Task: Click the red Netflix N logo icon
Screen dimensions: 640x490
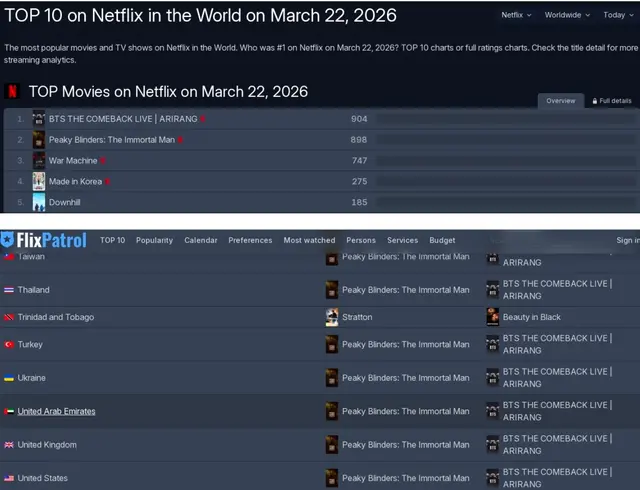Action: (13, 91)
